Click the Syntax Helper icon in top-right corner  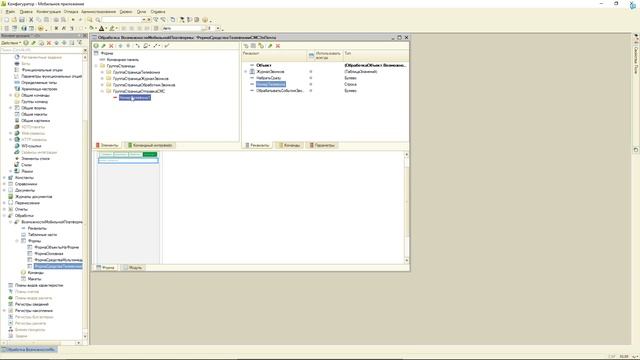coord(633,6)
